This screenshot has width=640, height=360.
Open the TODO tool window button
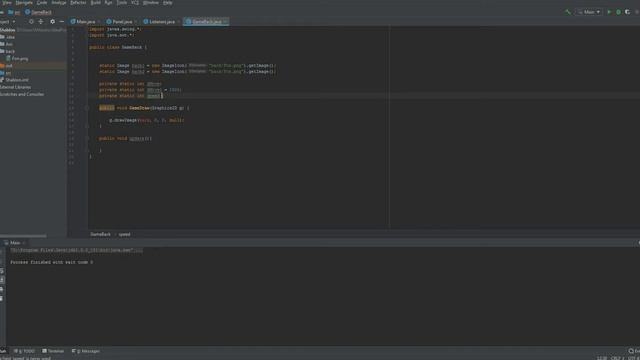[x=24, y=351]
